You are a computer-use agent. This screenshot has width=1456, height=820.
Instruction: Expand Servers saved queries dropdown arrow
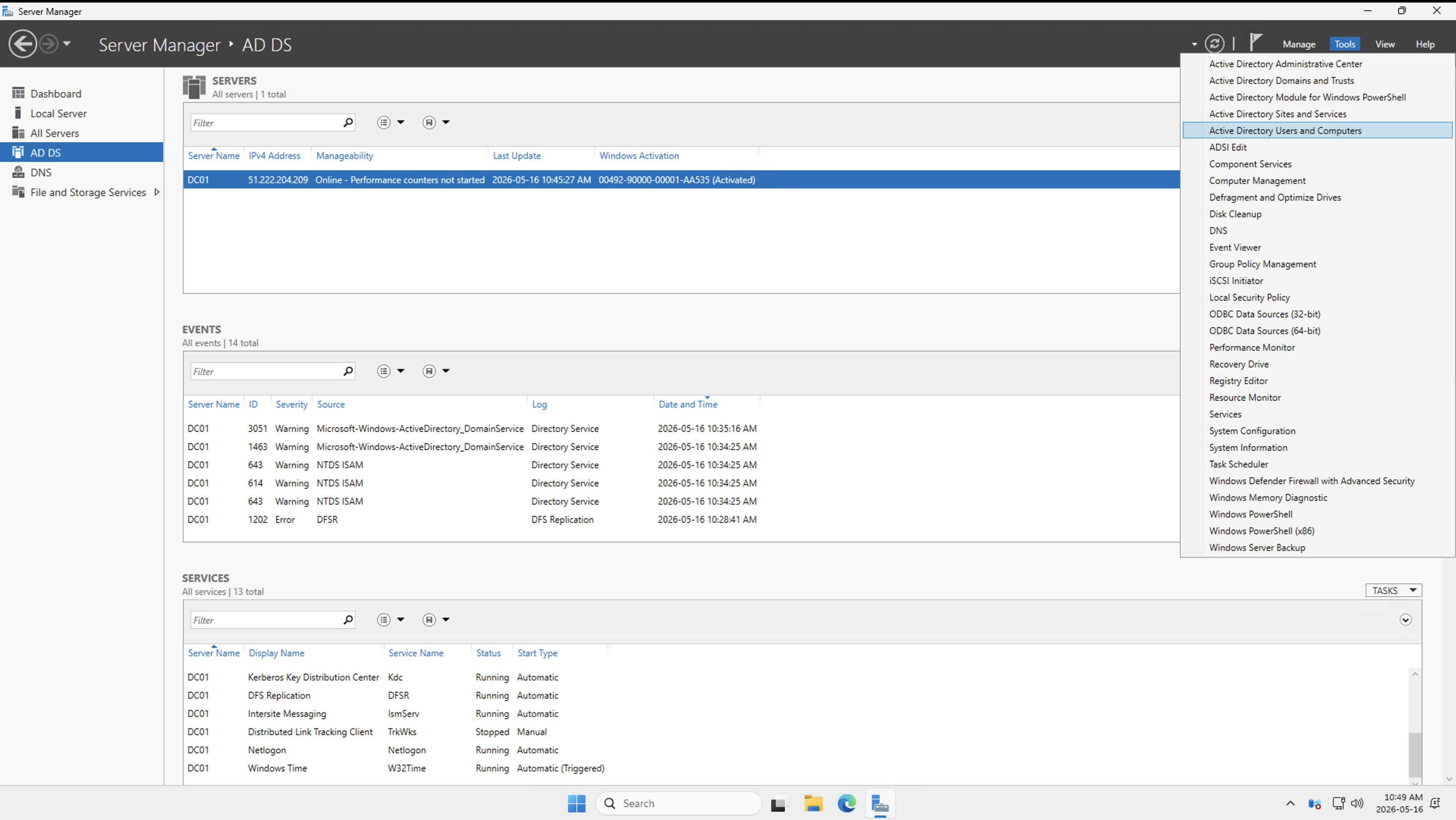point(446,122)
